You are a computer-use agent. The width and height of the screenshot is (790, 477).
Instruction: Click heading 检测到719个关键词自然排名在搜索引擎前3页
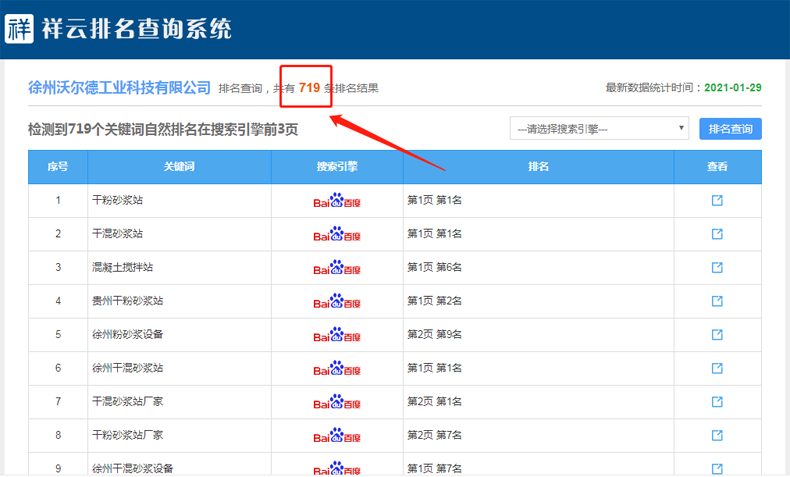point(163,129)
